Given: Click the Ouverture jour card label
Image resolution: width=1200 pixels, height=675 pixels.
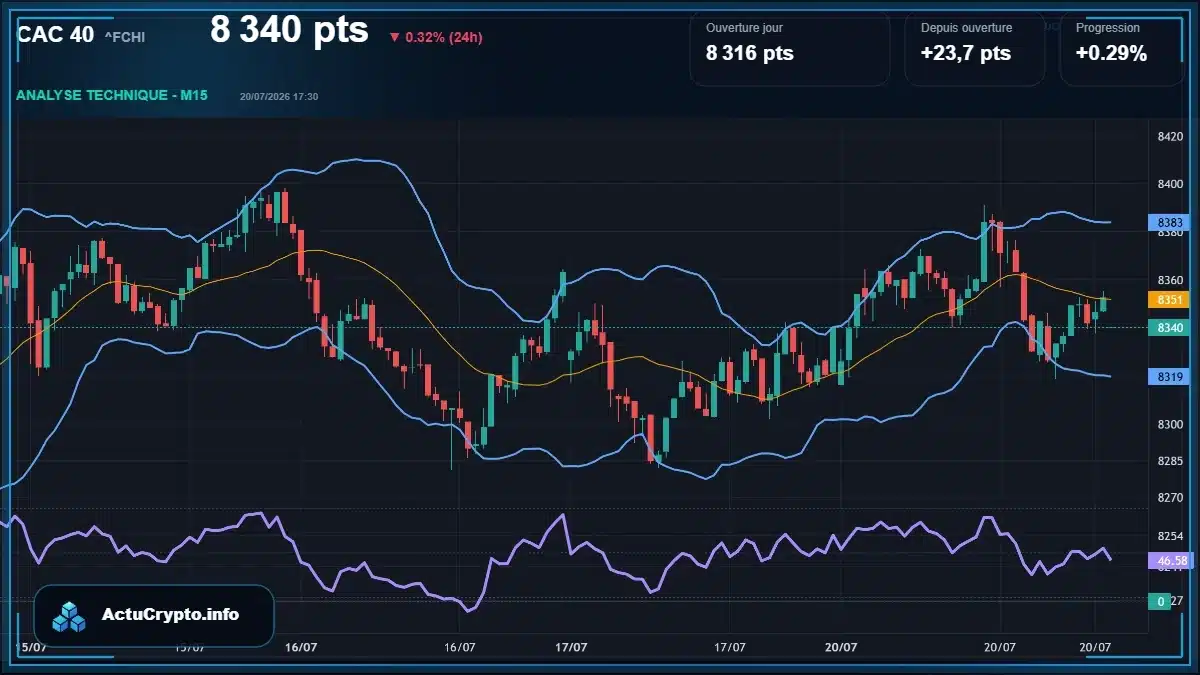Looking at the screenshot, I should (x=744, y=28).
